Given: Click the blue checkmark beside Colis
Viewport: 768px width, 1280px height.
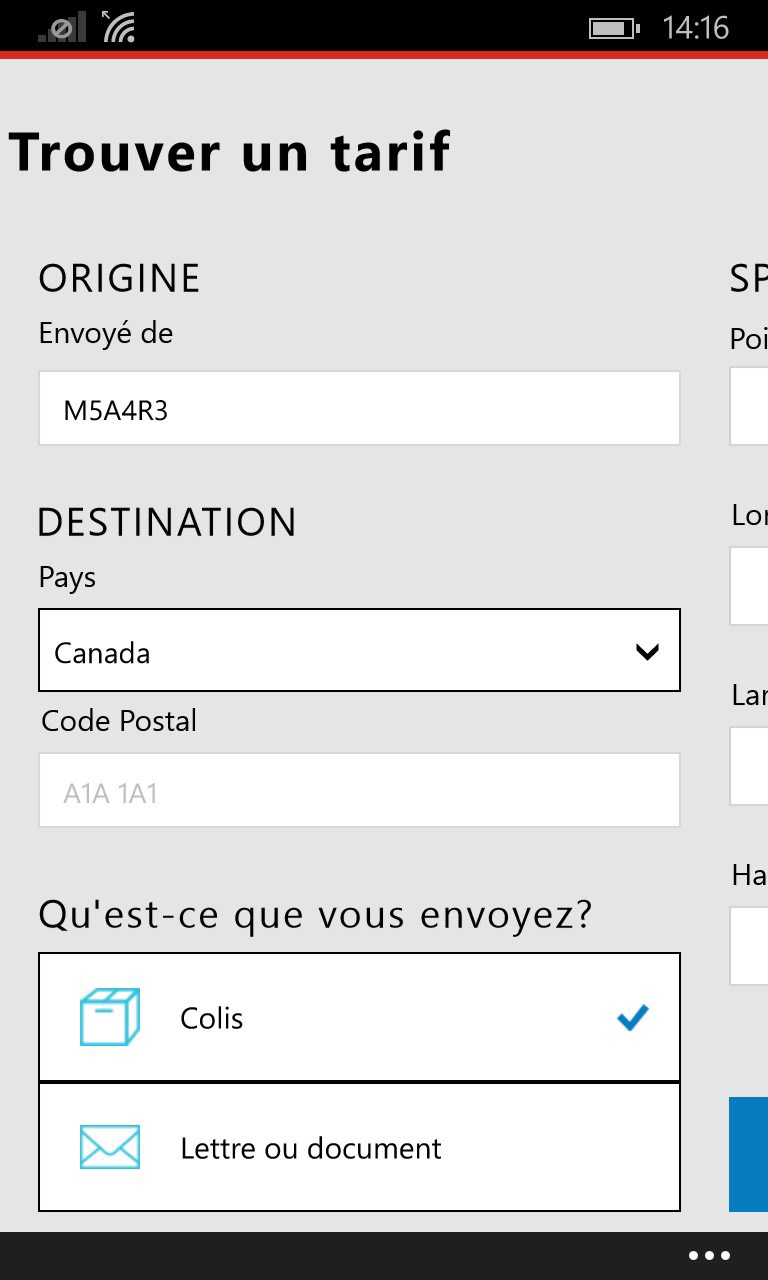Looking at the screenshot, I should pyautogui.click(x=632, y=1017).
